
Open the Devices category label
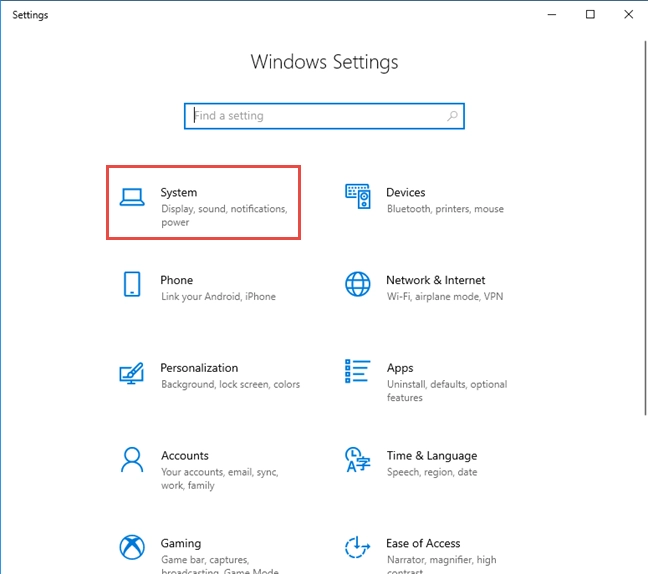point(405,193)
